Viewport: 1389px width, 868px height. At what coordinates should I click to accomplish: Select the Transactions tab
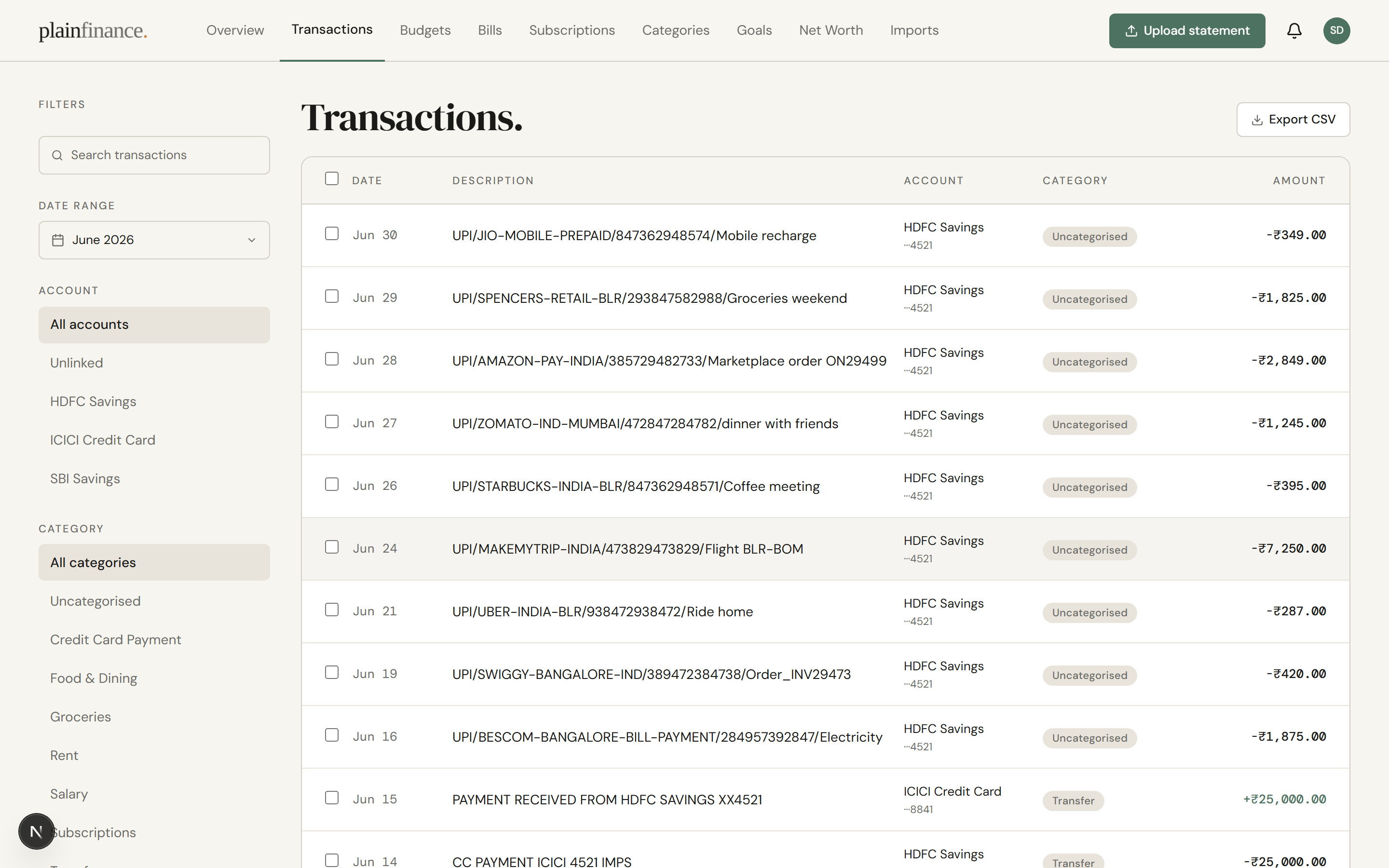coord(332,29)
